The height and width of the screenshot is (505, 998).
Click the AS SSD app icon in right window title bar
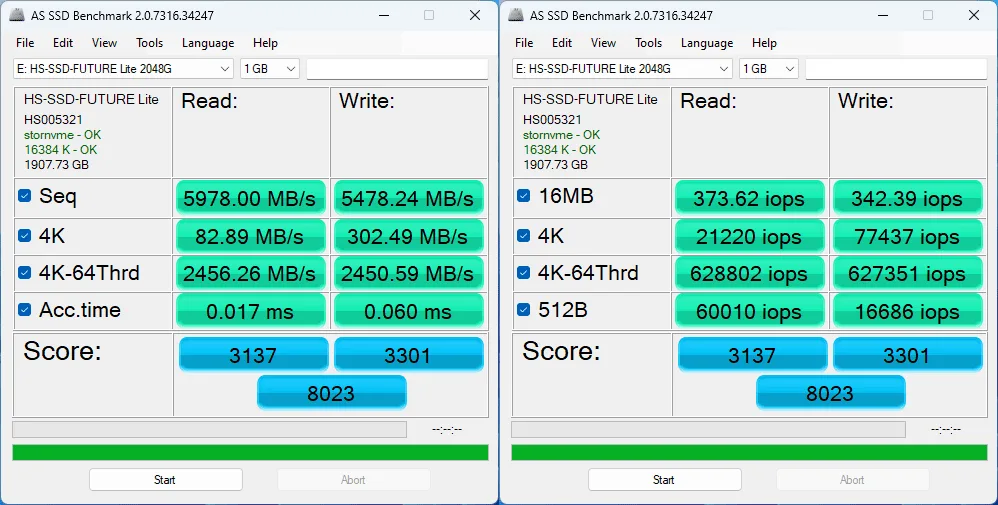pos(516,15)
